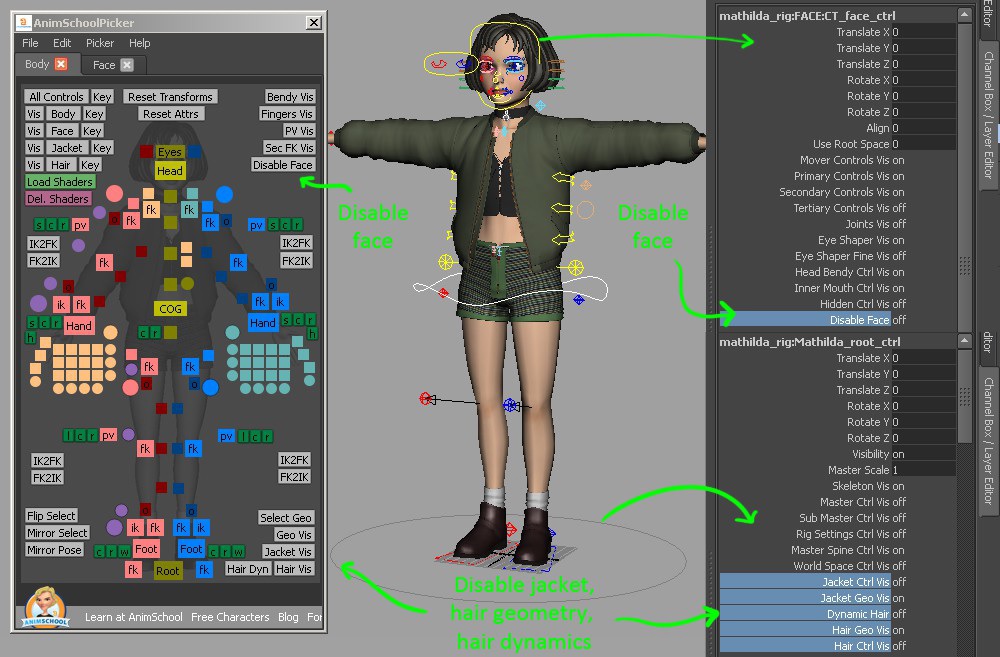Select the Dynamic Hair attribute

805,614
